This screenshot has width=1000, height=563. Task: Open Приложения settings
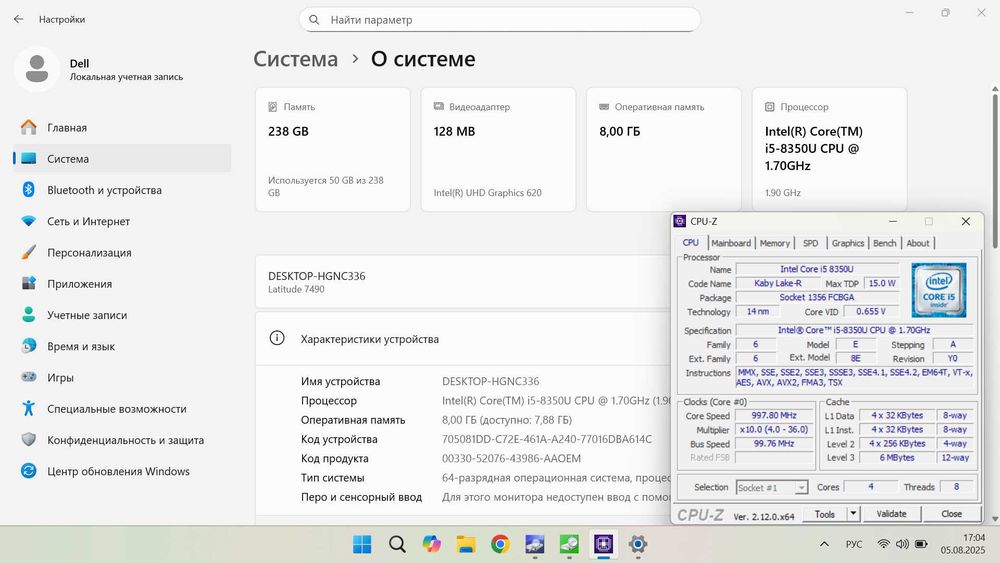(121, 284)
